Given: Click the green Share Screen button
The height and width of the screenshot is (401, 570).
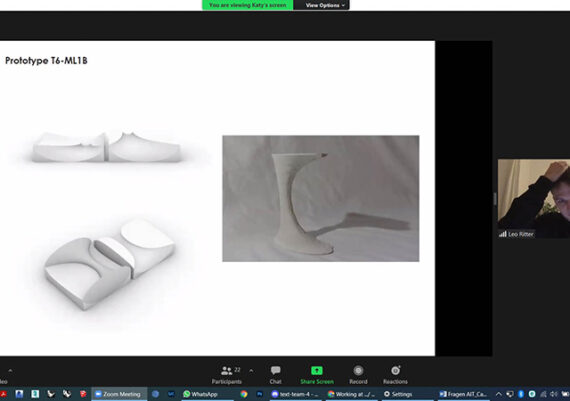Looking at the screenshot, I should pyautogui.click(x=317, y=375).
